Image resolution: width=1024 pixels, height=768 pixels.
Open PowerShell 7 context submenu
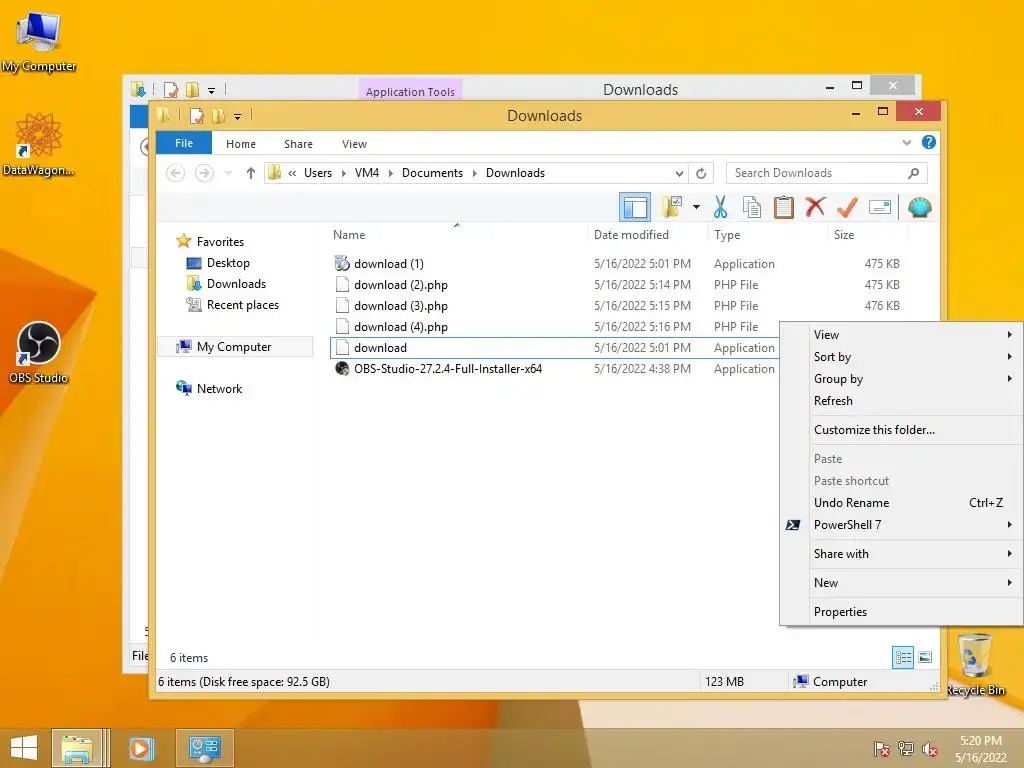[902, 525]
